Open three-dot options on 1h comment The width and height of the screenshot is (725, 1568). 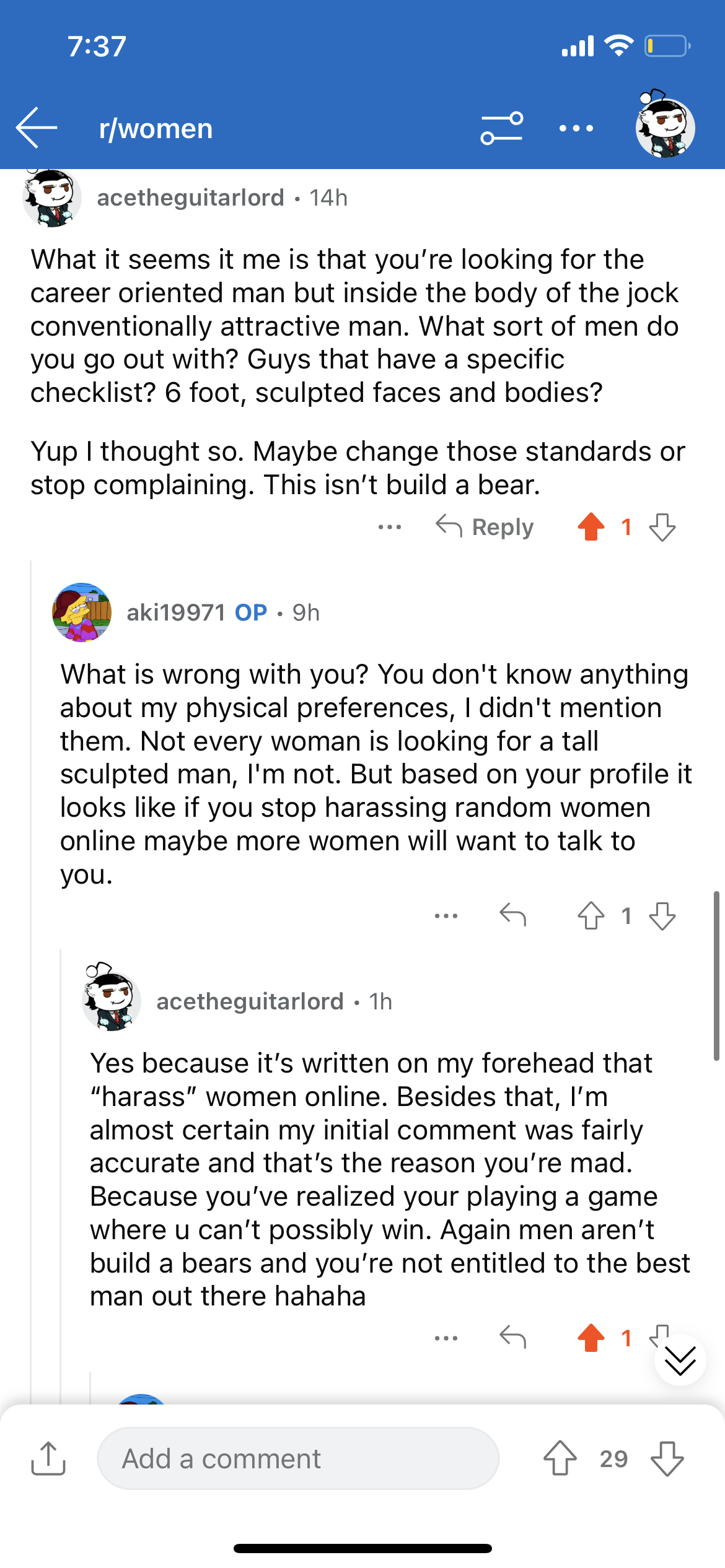click(x=446, y=1338)
